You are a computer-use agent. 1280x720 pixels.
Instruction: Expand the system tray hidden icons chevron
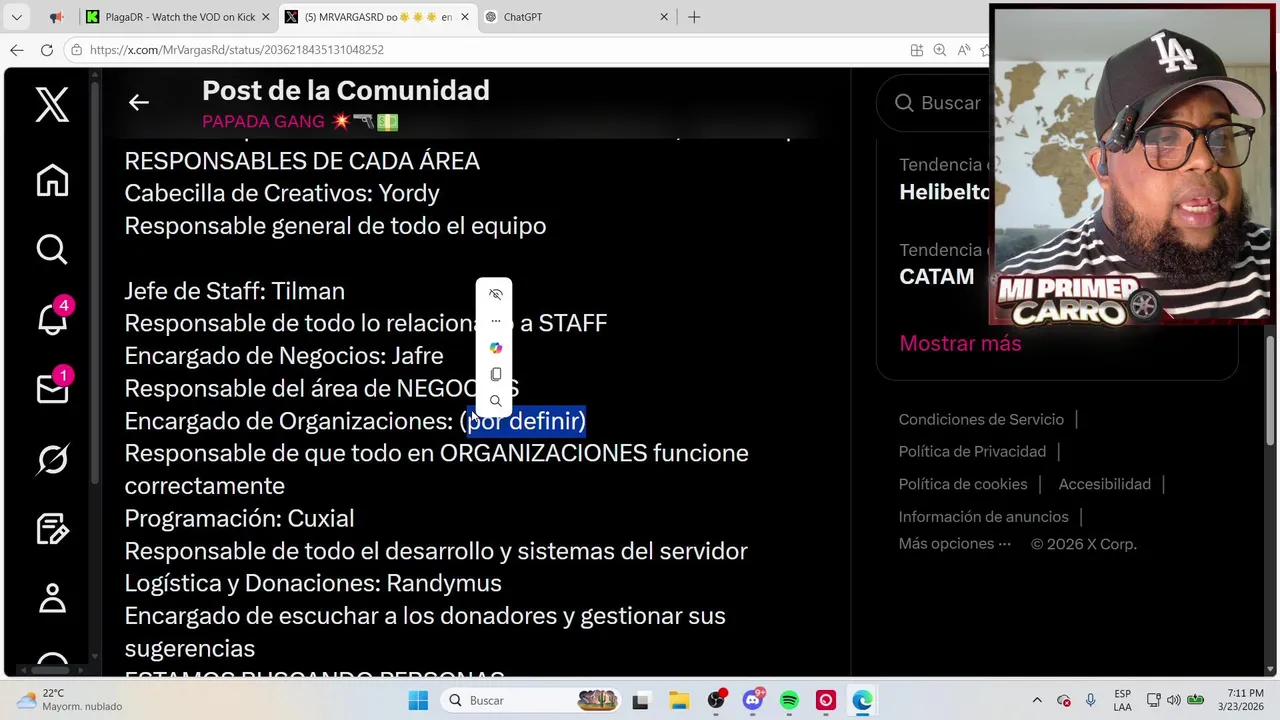(x=1037, y=700)
